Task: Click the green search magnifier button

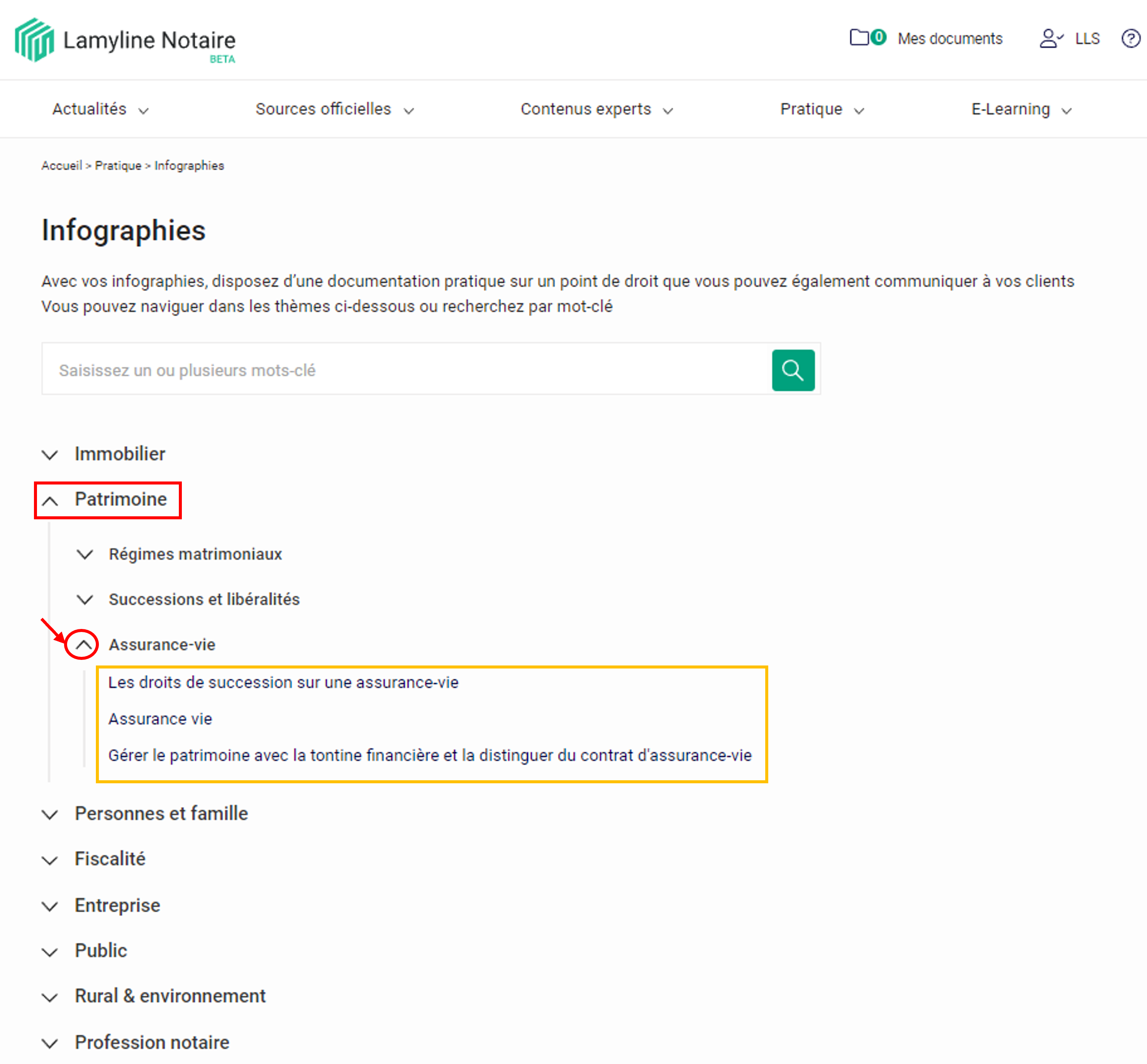Action: click(x=792, y=370)
